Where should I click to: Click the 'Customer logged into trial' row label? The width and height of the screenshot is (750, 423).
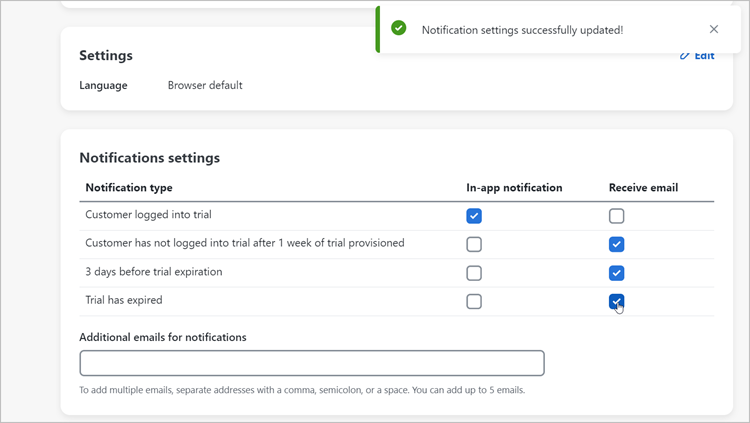[148, 214]
